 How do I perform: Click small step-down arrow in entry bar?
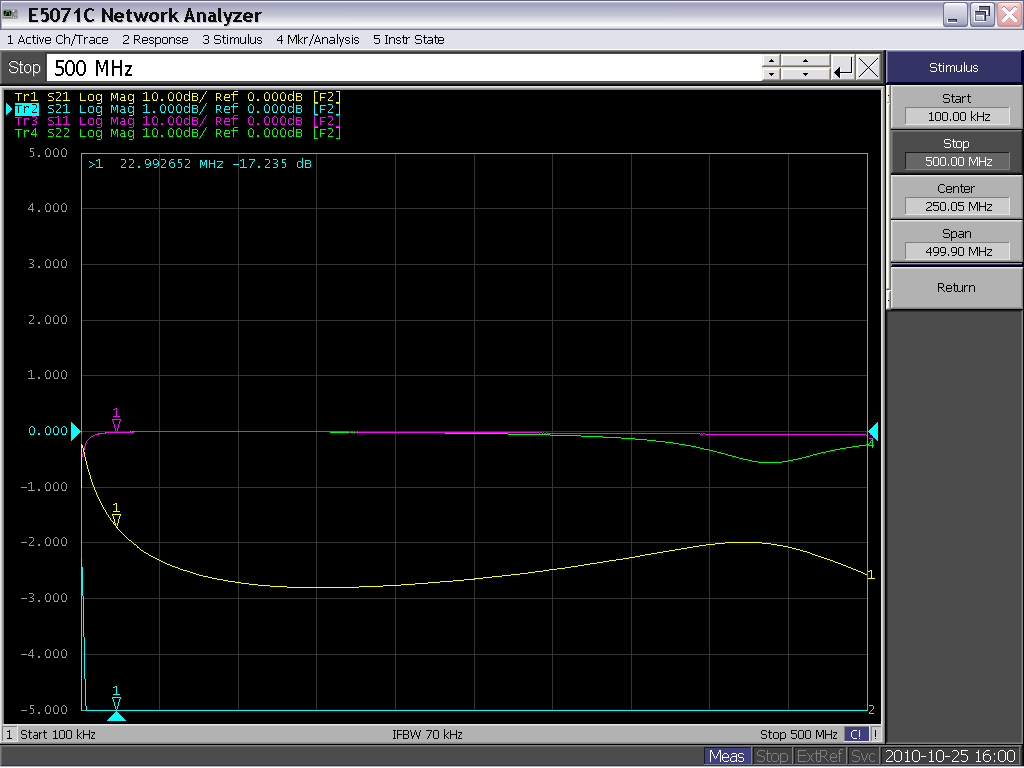[x=771, y=74]
